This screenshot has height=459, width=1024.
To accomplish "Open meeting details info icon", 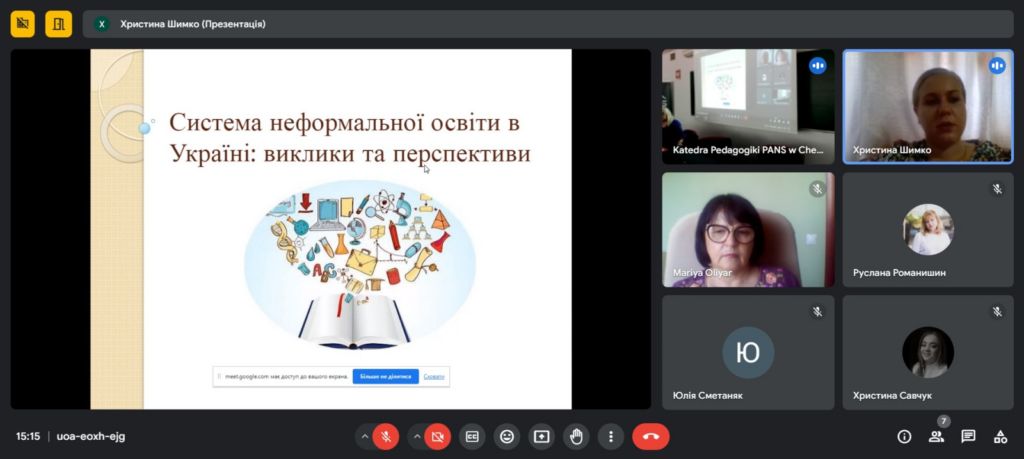I will pos(904,436).
